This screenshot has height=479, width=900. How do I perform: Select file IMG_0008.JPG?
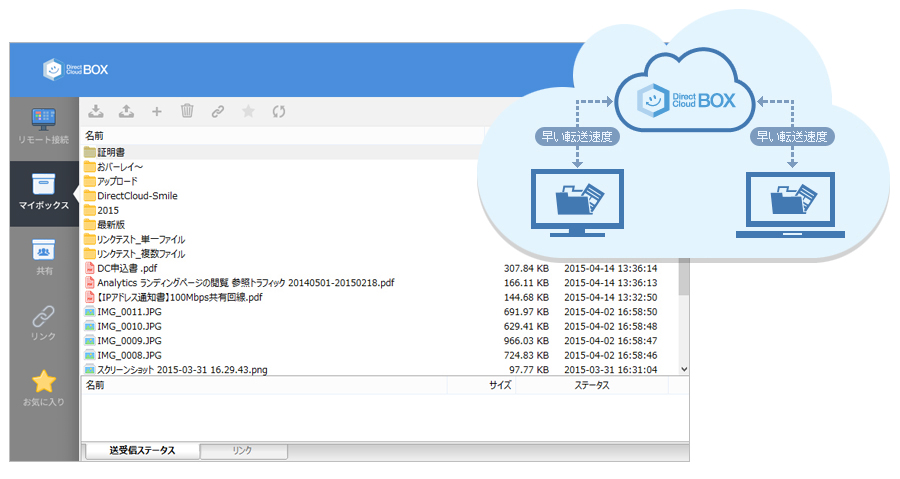pyautogui.click(x=129, y=355)
